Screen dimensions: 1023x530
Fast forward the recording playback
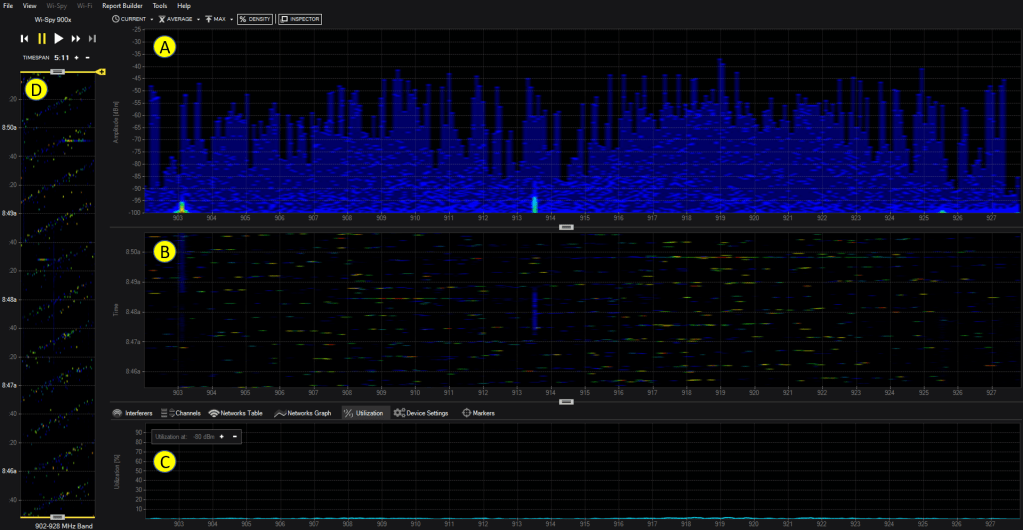[x=76, y=38]
